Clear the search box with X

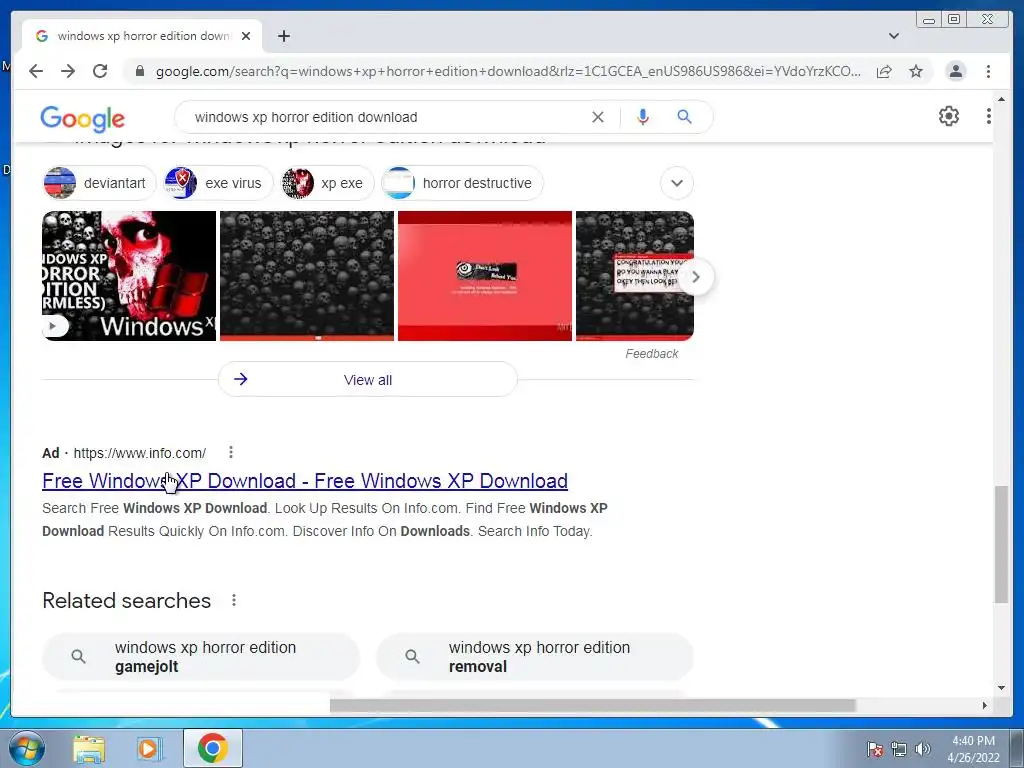click(x=598, y=117)
